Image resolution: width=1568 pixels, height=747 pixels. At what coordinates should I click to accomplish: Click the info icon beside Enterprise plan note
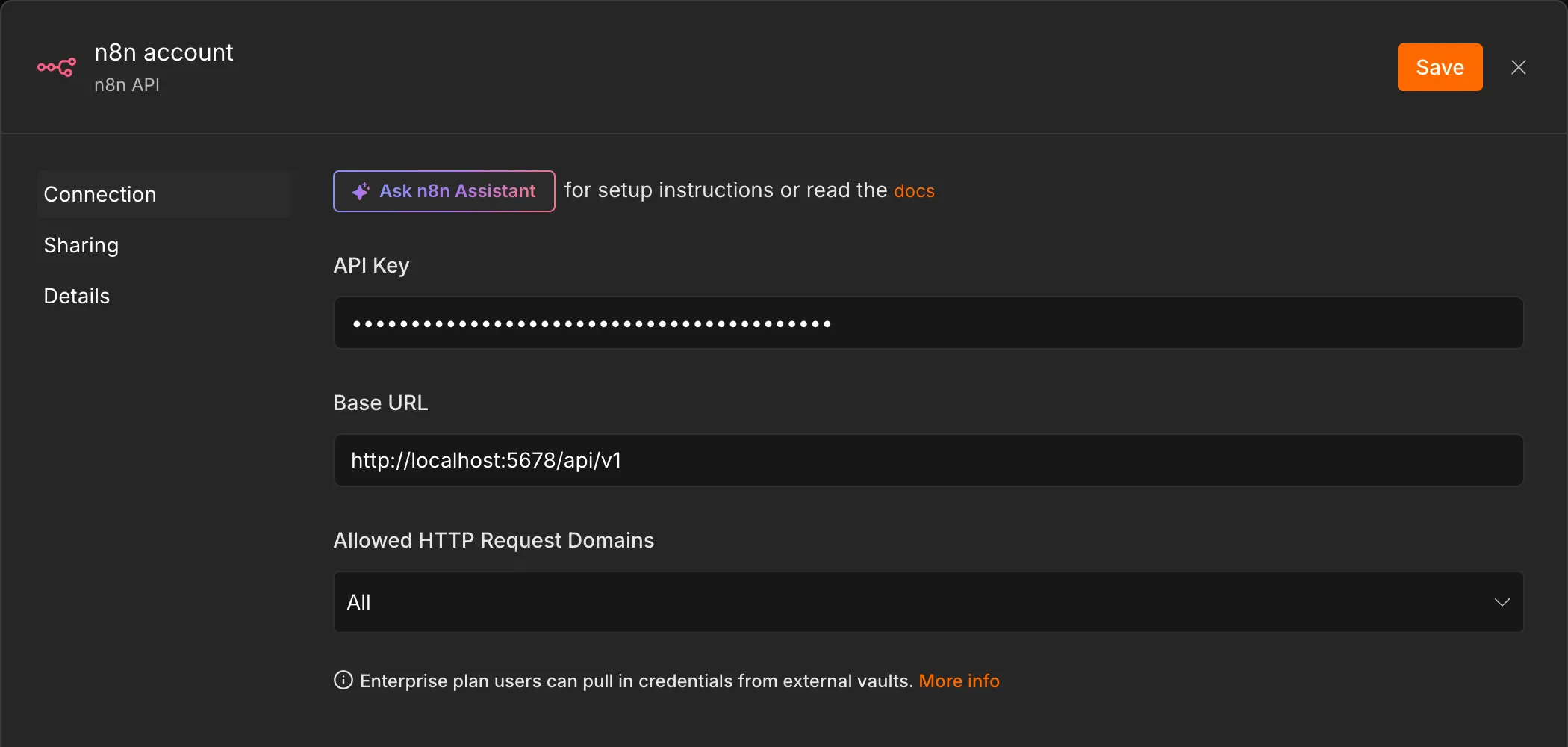tap(343, 681)
